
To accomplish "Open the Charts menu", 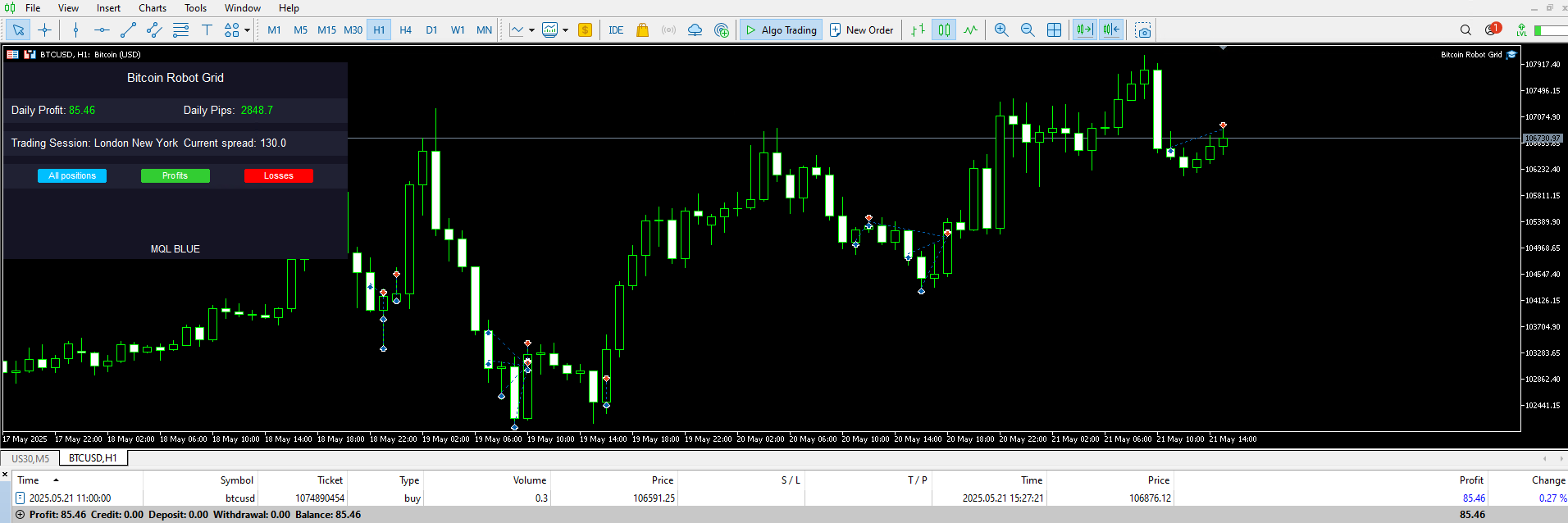I will (x=153, y=8).
